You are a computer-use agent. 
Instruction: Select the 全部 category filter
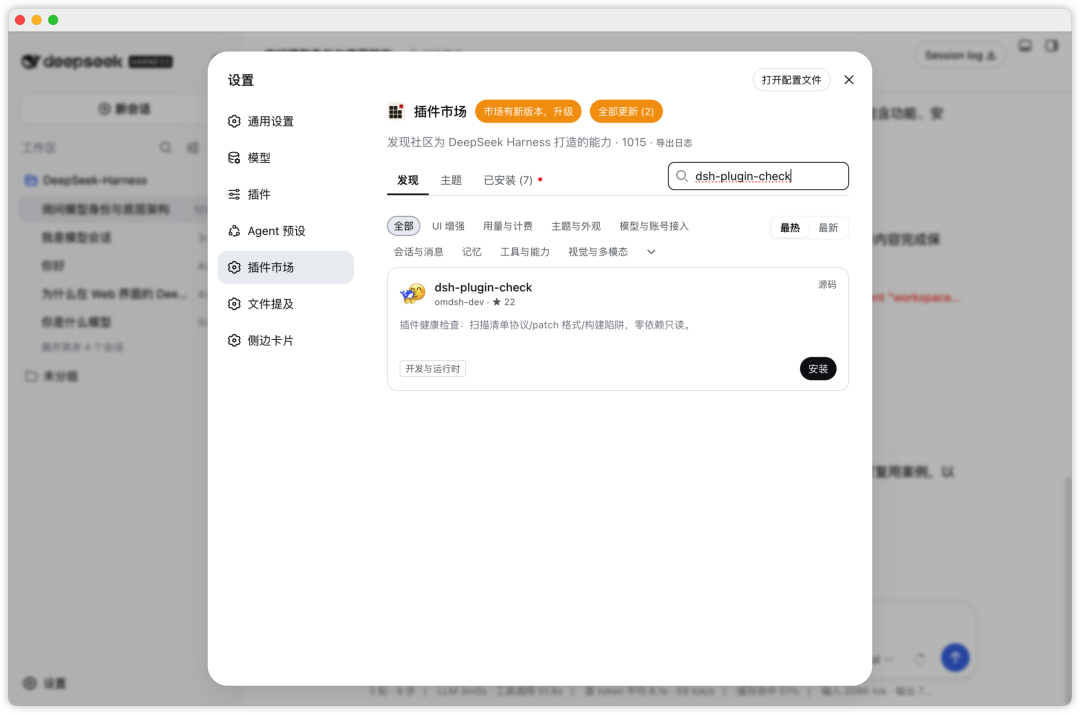[x=404, y=227]
